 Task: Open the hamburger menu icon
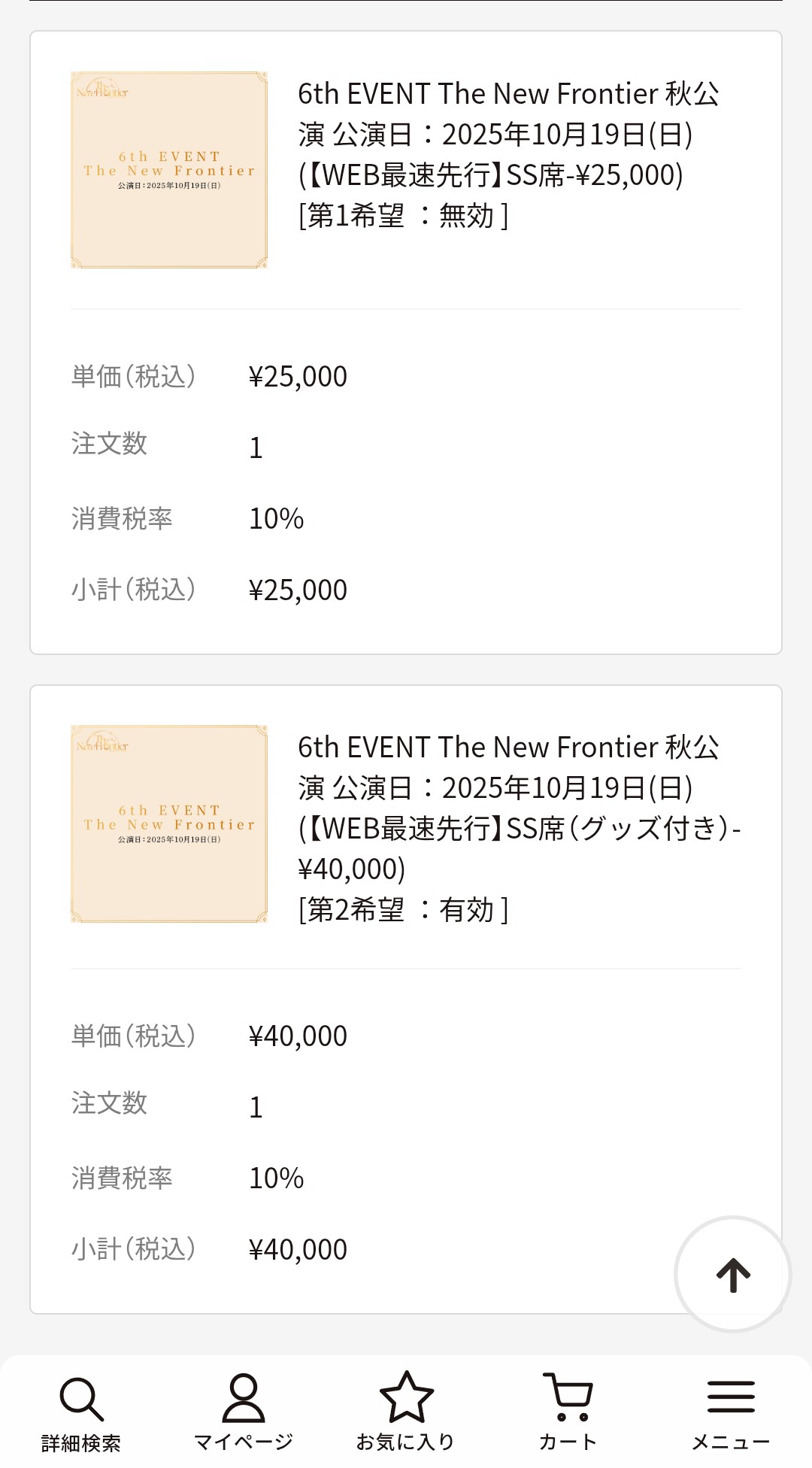[731, 1397]
